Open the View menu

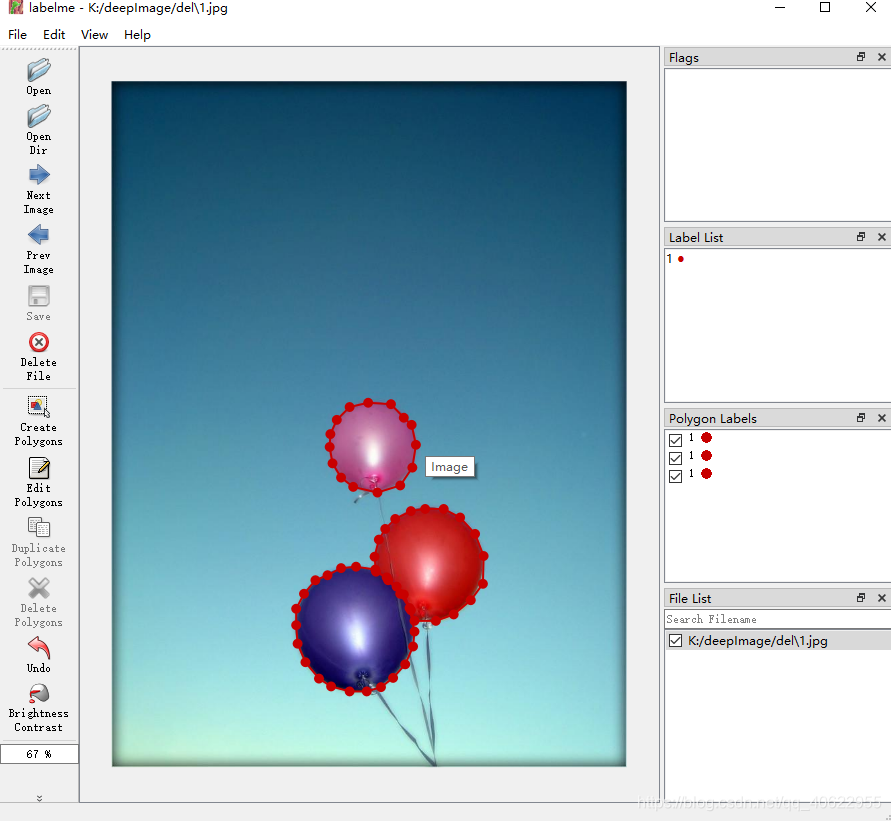pyautogui.click(x=94, y=34)
